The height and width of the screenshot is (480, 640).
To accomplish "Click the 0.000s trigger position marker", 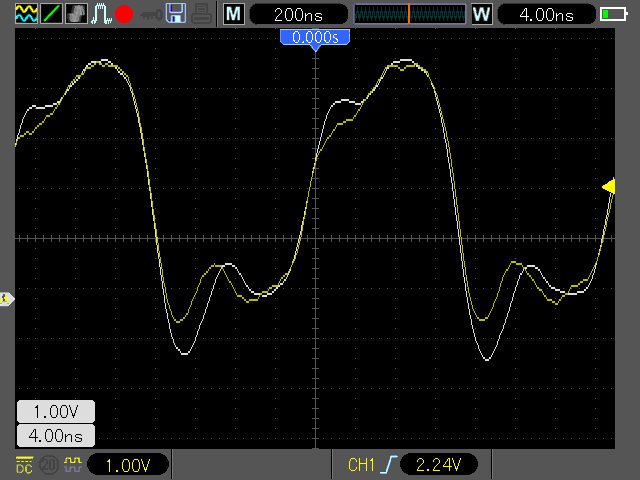I will (315, 39).
